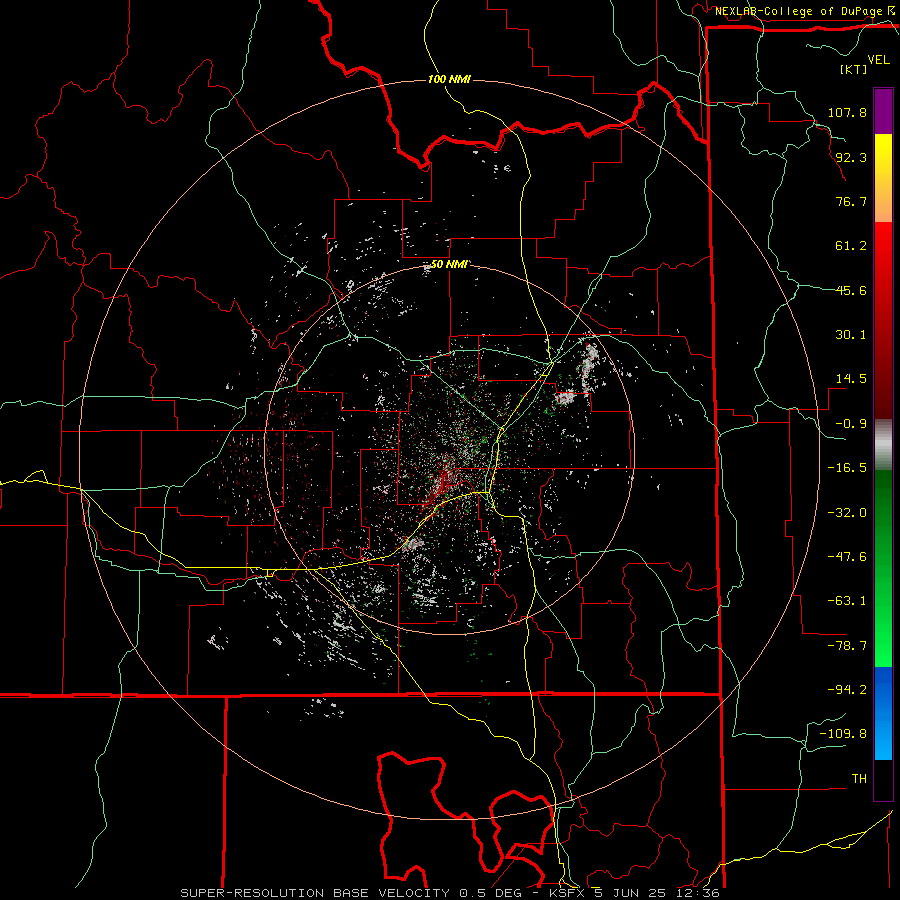The height and width of the screenshot is (900, 900).
Task: Click the -16.5 legend value
Action: 847,468
